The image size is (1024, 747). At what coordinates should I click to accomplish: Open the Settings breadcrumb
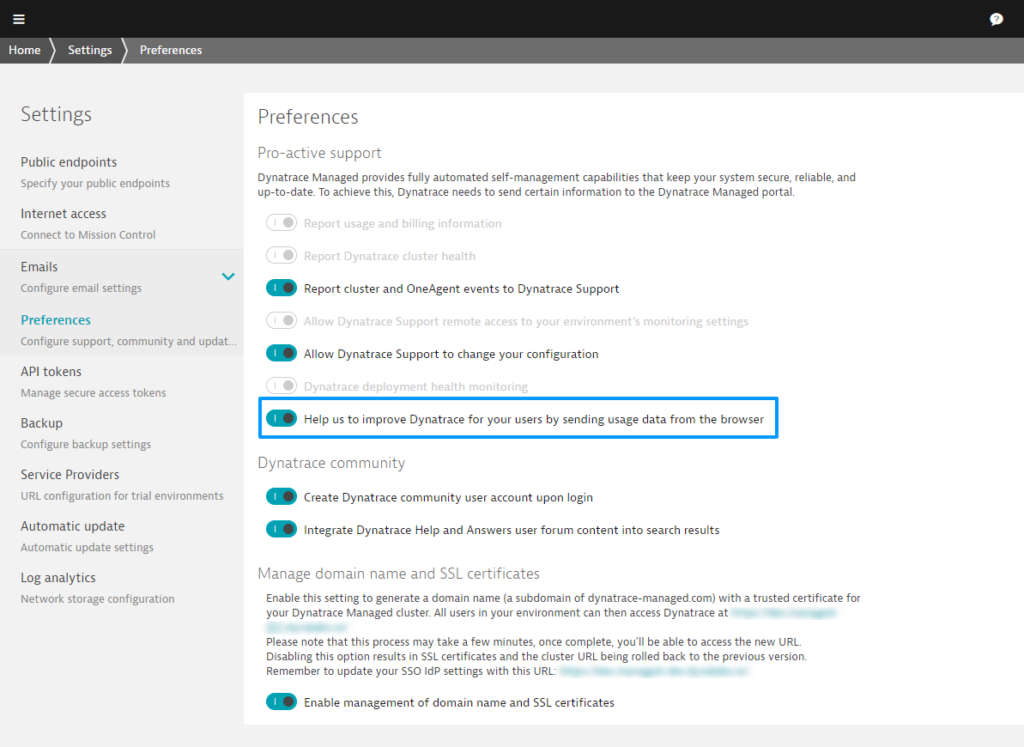coord(89,50)
